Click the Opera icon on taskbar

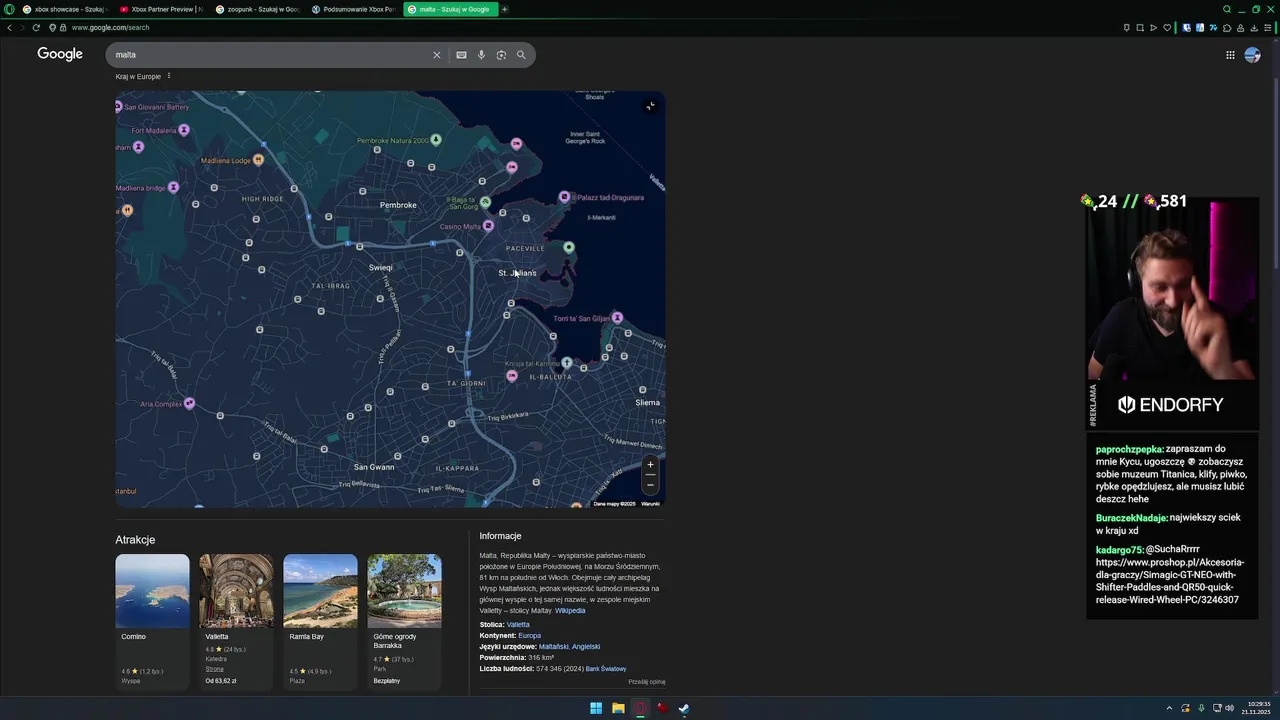click(x=640, y=708)
